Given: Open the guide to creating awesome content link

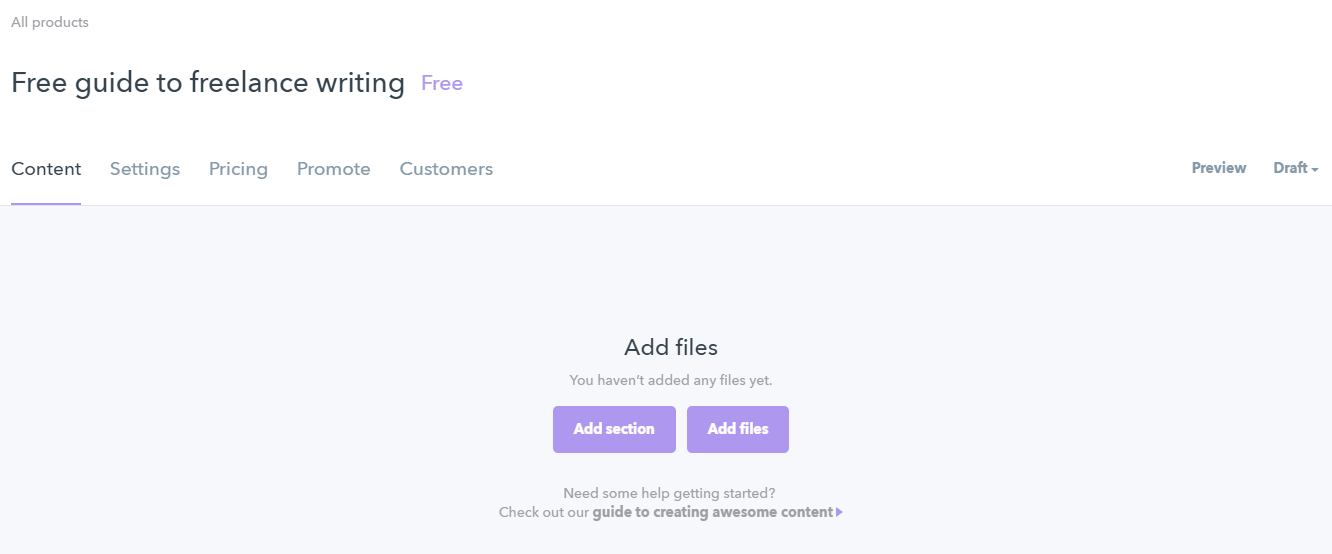Looking at the screenshot, I should (x=712, y=512).
